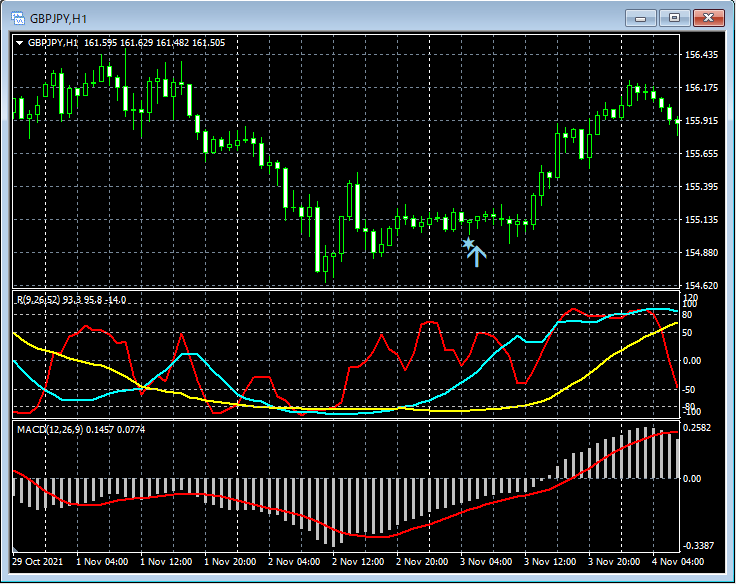This screenshot has height=585, width=737.
Task: Select the MACD(12,26,9) indicator label
Action: click(x=48, y=429)
